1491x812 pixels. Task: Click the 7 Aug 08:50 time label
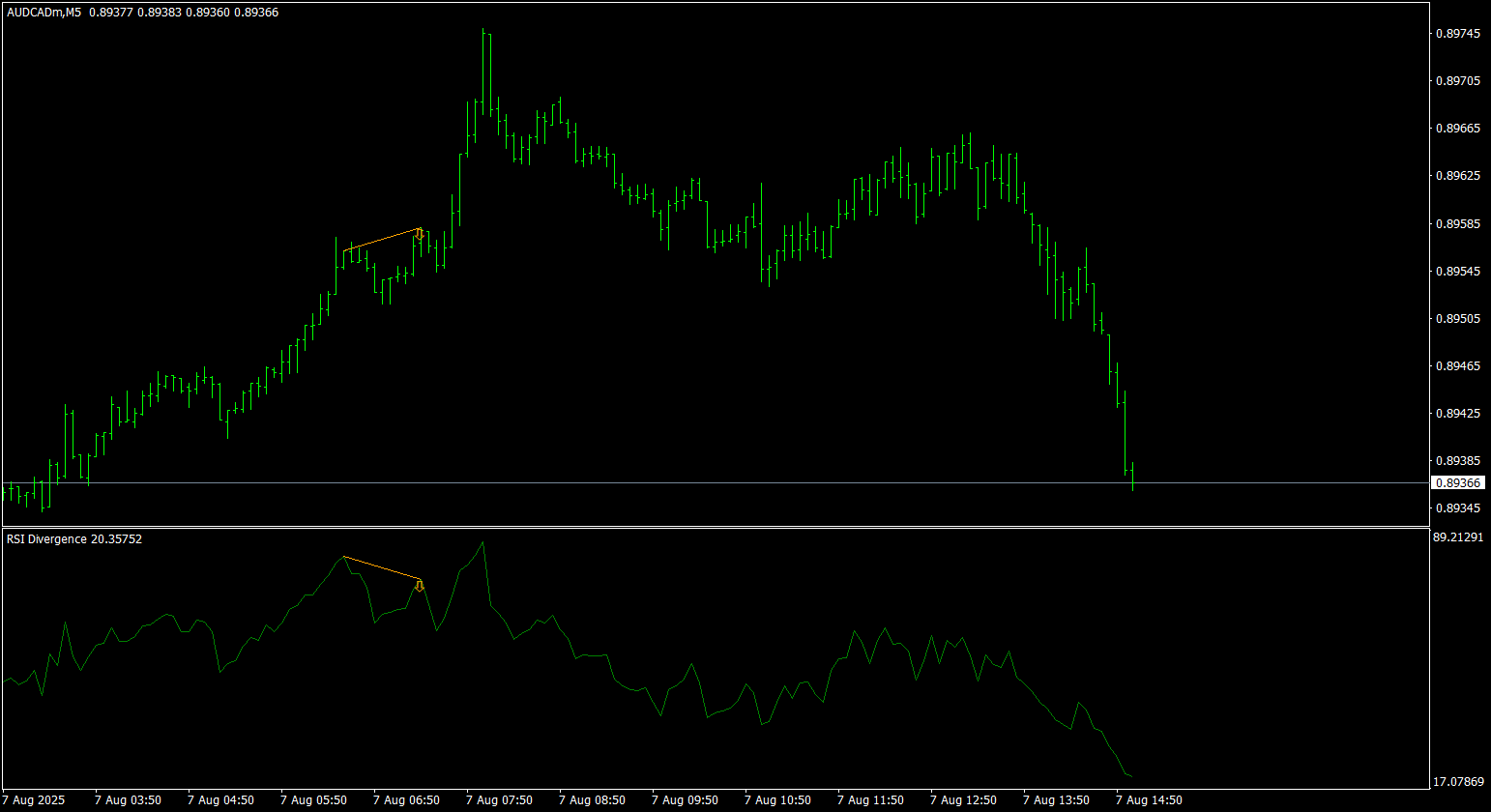tap(592, 800)
